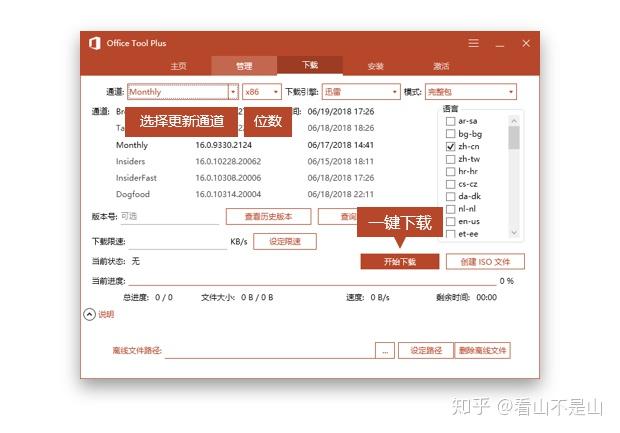Collapse the 说明 section arrow
Image resolution: width=620 pixels, height=433 pixels.
coord(90,314)
